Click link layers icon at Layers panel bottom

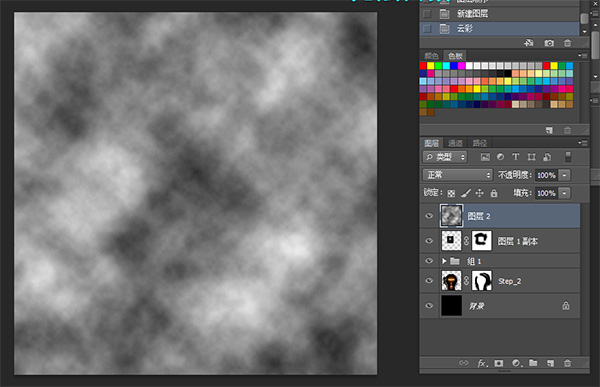pos(464,363)
